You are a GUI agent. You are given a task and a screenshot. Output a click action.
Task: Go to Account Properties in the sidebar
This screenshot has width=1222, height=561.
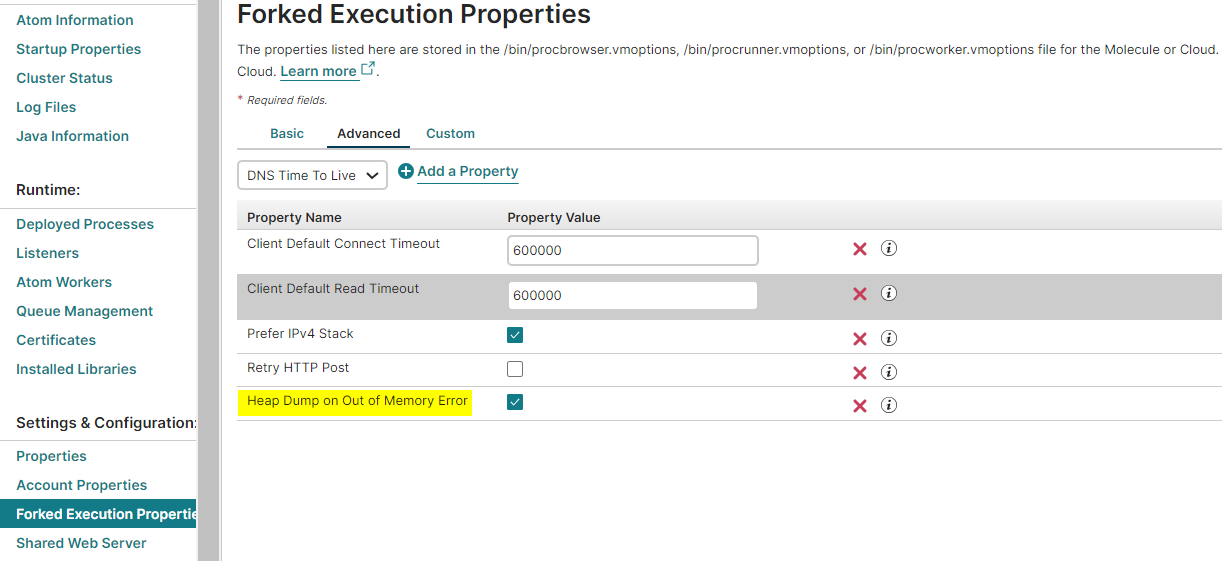(x=81, y=485)
